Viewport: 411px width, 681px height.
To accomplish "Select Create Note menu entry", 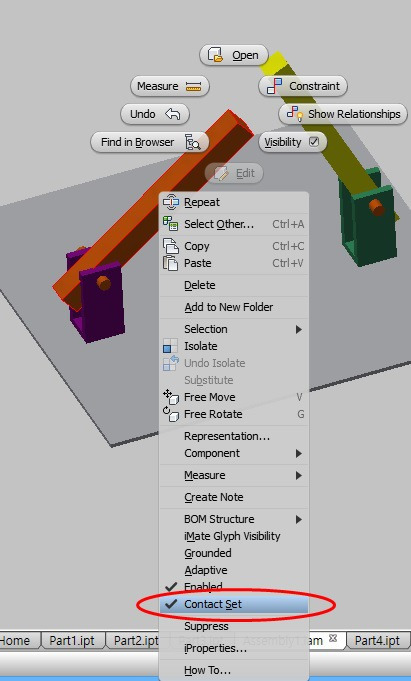I will 234,497.
